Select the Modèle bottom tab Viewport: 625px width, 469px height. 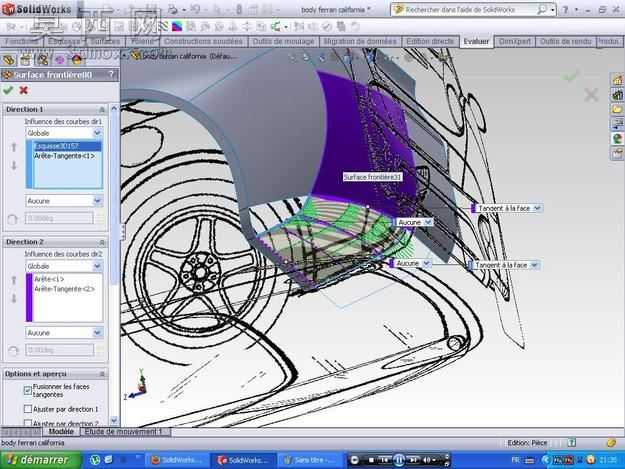point(61,432)
